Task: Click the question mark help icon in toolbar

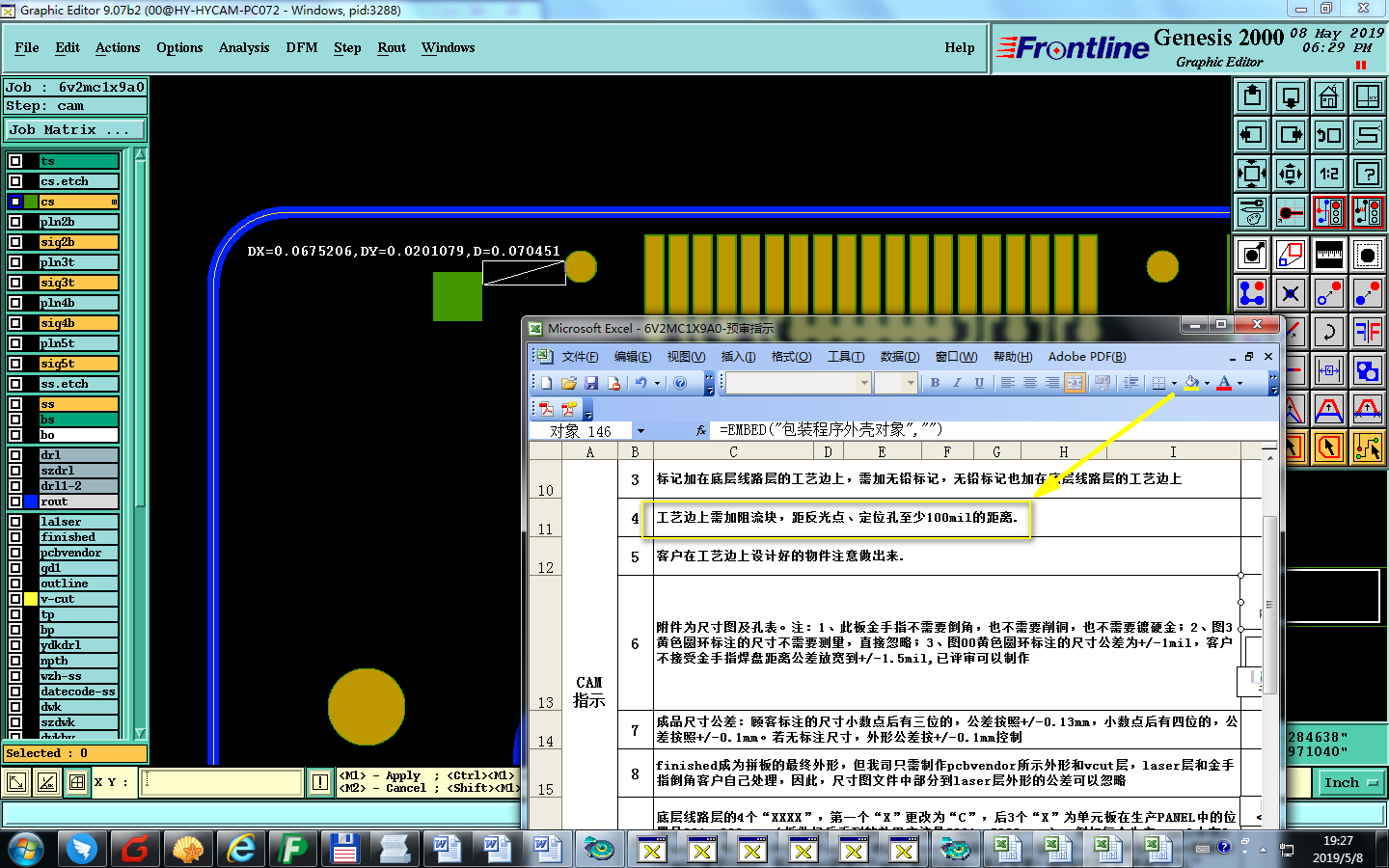Action: [1368, 174]
